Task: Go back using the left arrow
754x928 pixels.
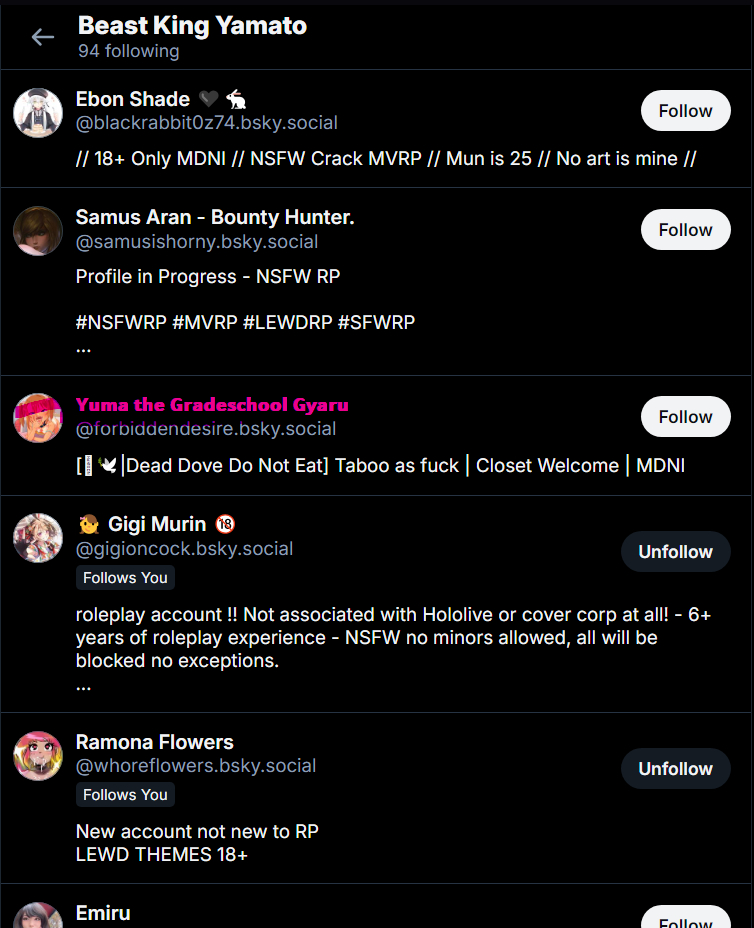Action: click(43, 37)
